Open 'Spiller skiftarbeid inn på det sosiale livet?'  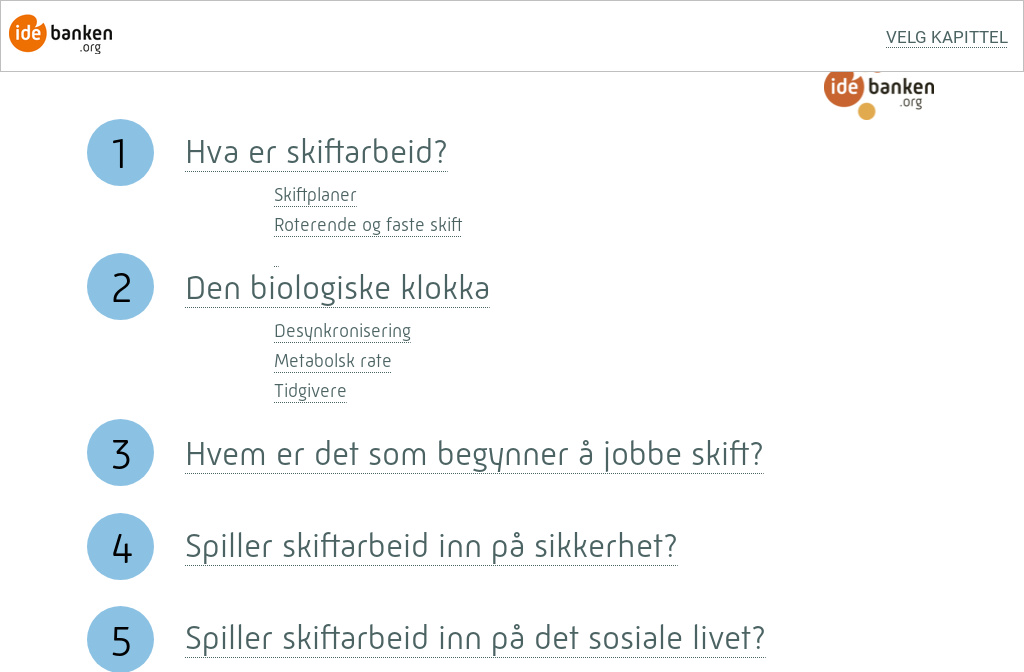(x=474, y=638)
